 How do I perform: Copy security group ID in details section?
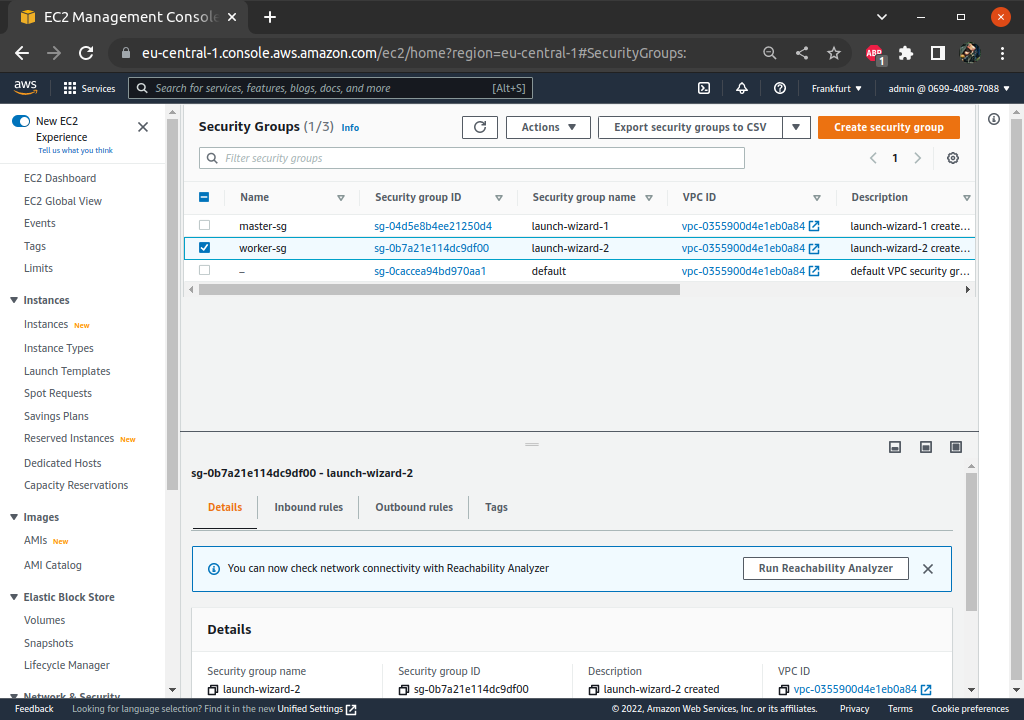click(404, 690)
